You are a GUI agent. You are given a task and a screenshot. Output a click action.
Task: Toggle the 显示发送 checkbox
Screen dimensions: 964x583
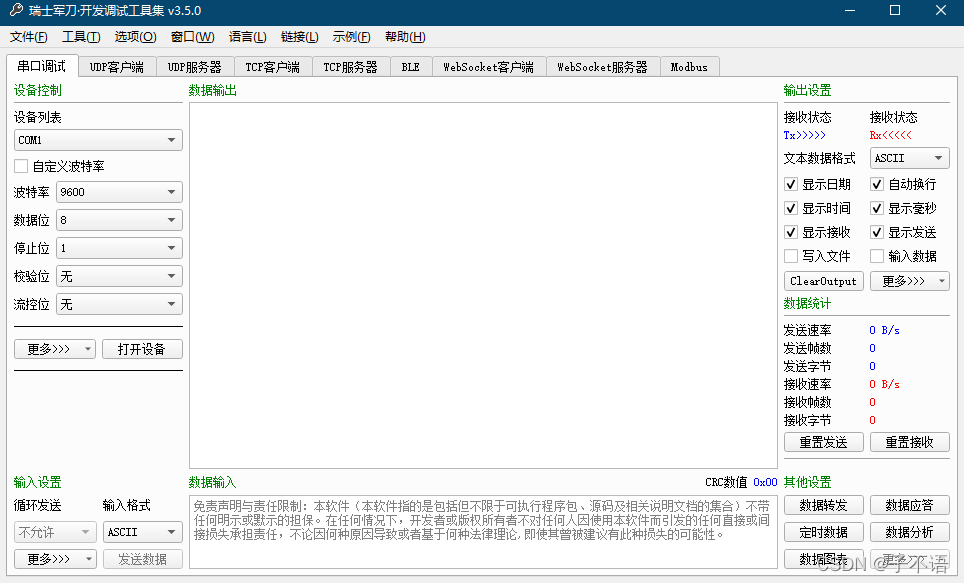point(877,232)
